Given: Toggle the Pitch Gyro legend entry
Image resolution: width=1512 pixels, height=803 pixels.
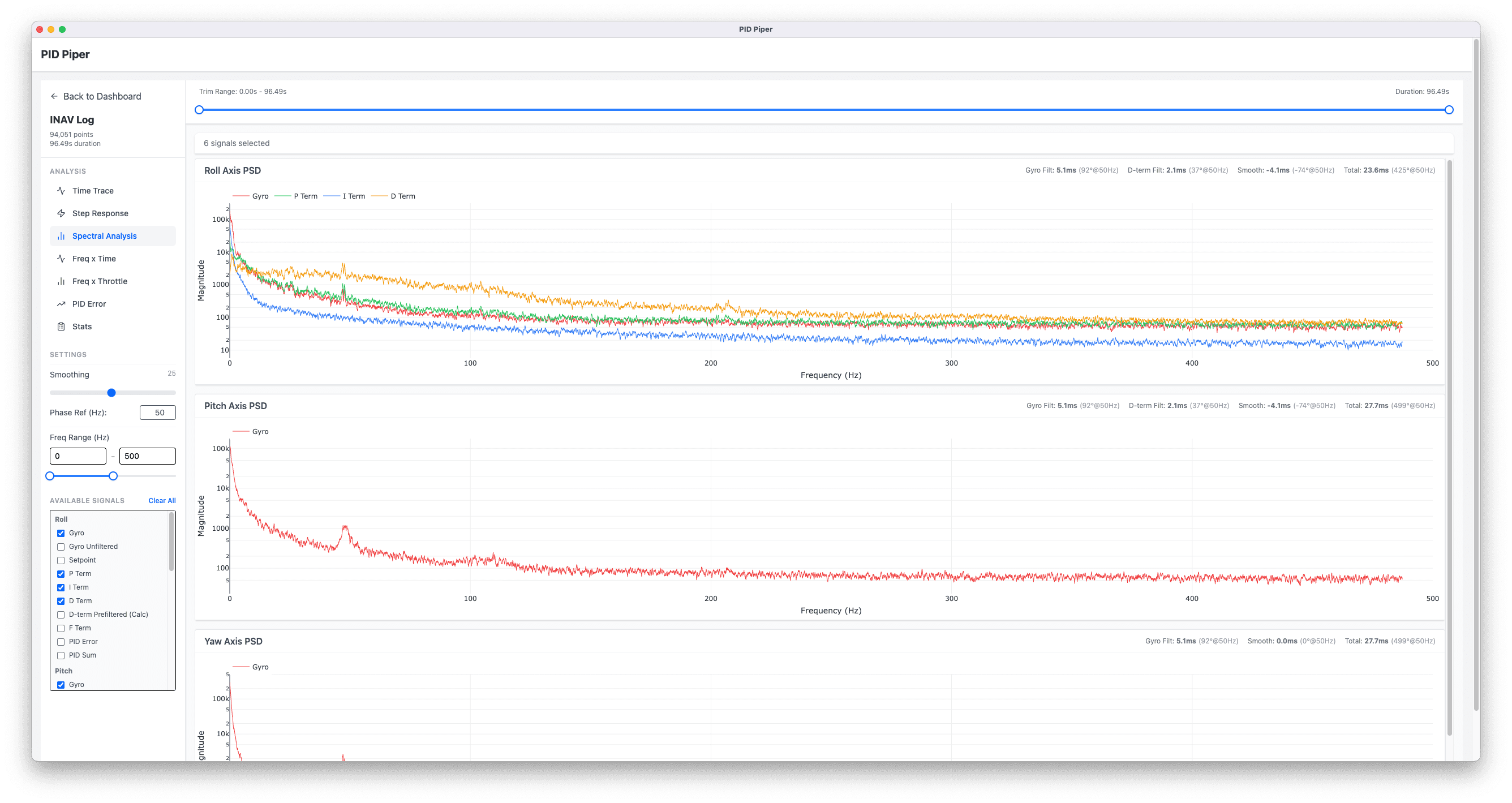Looking at the screenshot, I should (x=260, y=431).
